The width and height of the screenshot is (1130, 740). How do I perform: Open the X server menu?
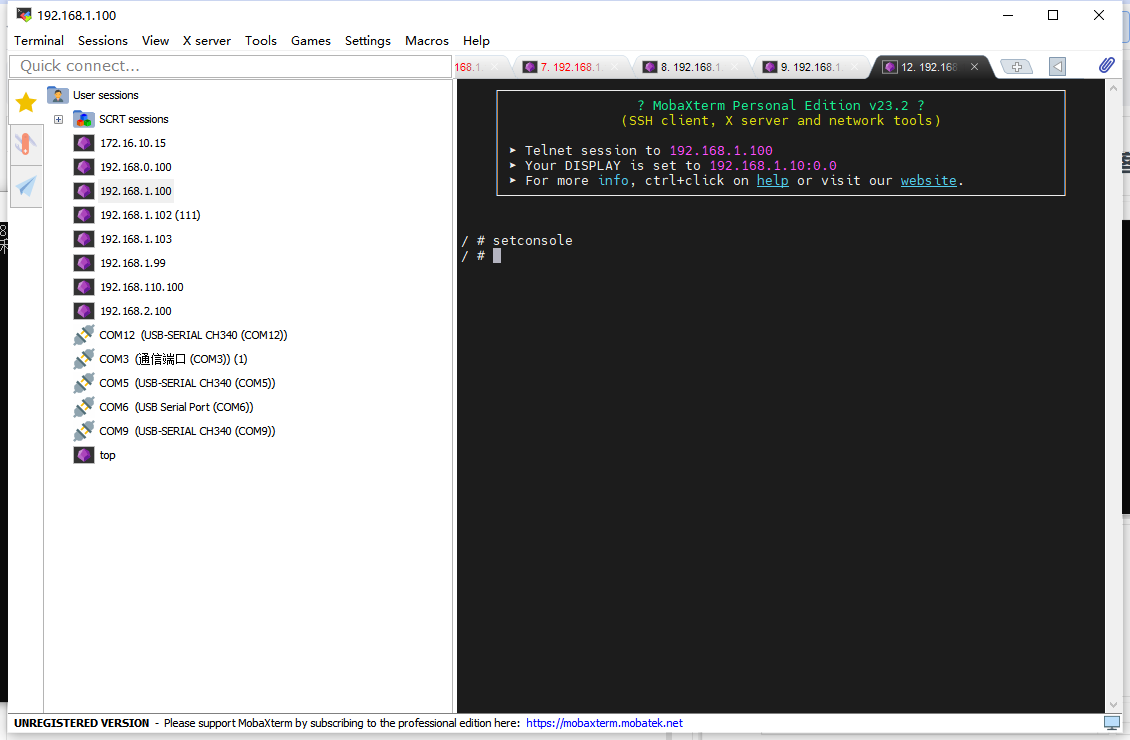tap(207, 40)
